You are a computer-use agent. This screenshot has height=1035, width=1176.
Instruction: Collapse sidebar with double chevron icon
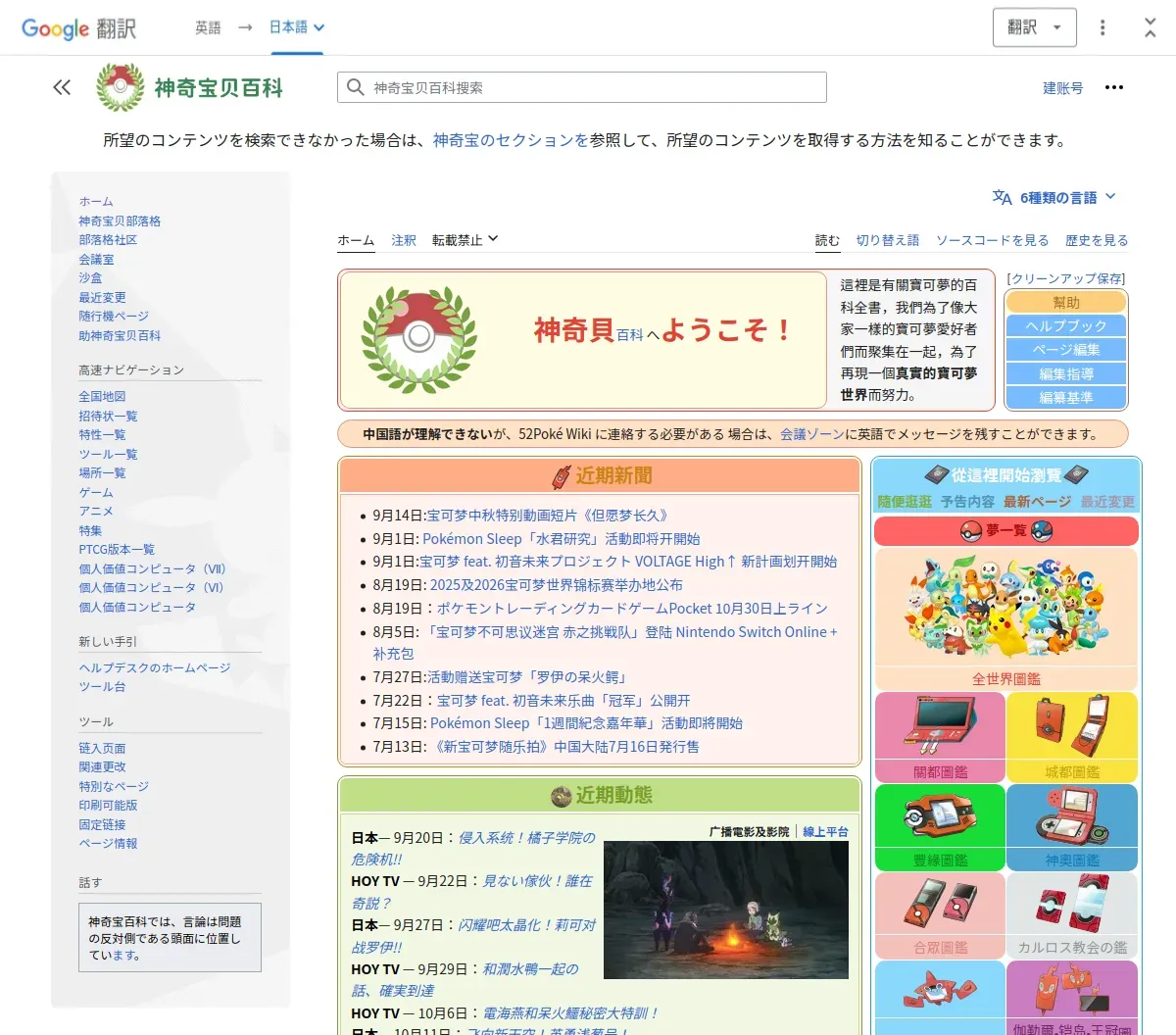coord(62,87)
